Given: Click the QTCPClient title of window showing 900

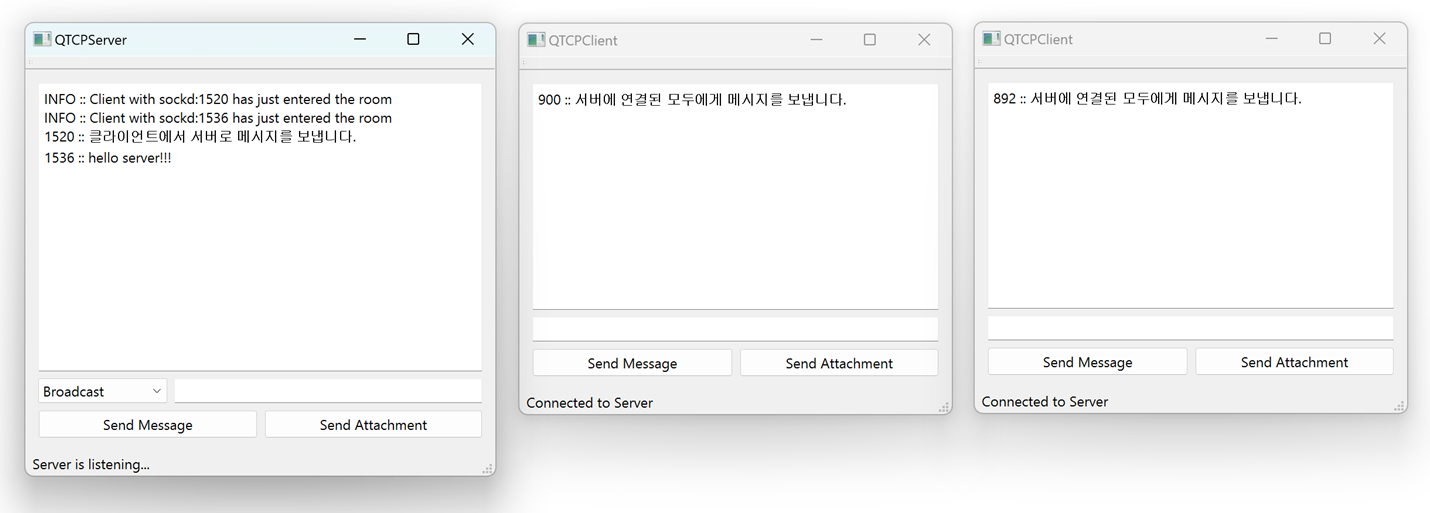Looking at the screenshot, I should coord(583,40).
